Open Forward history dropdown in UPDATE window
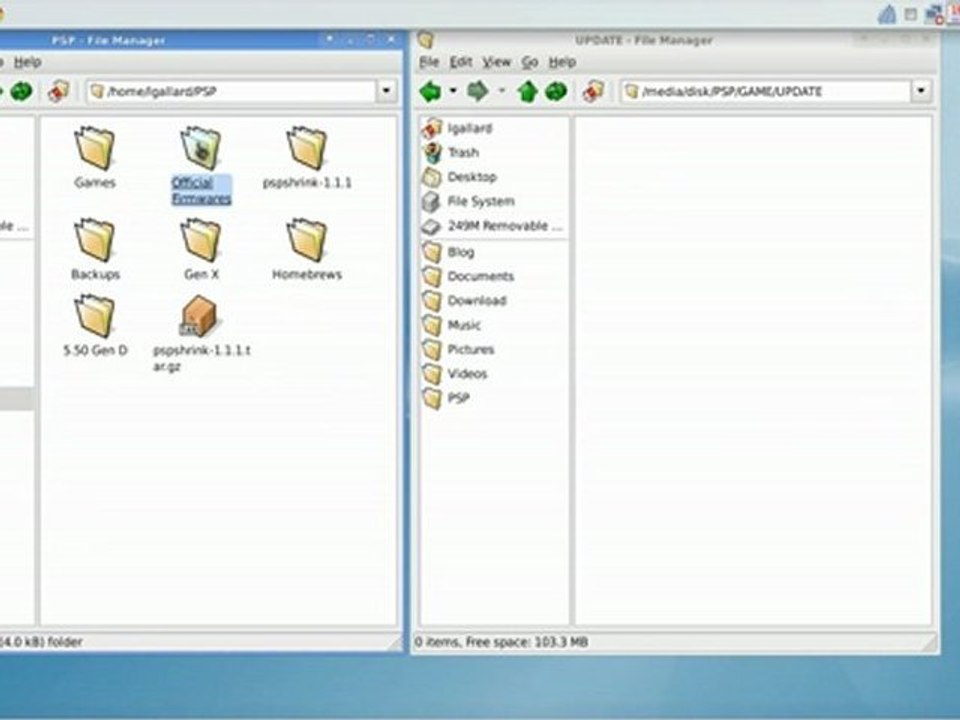 click(x=501, y=91)
